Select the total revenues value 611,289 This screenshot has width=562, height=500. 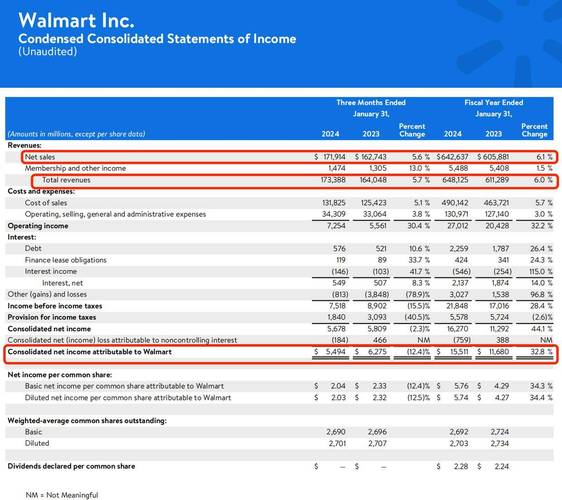(497, 180)
